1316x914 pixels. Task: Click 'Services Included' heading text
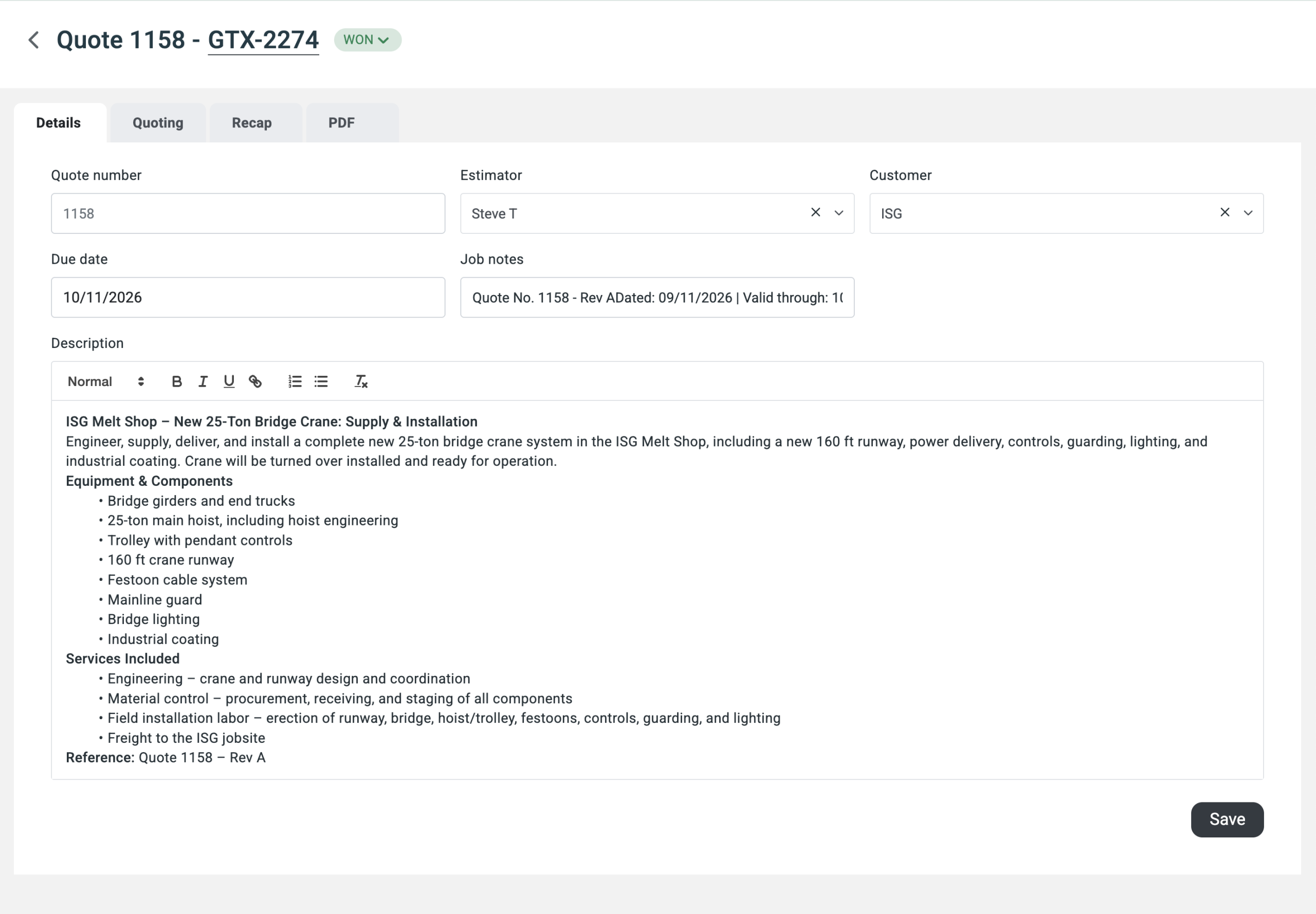point(122,659)
